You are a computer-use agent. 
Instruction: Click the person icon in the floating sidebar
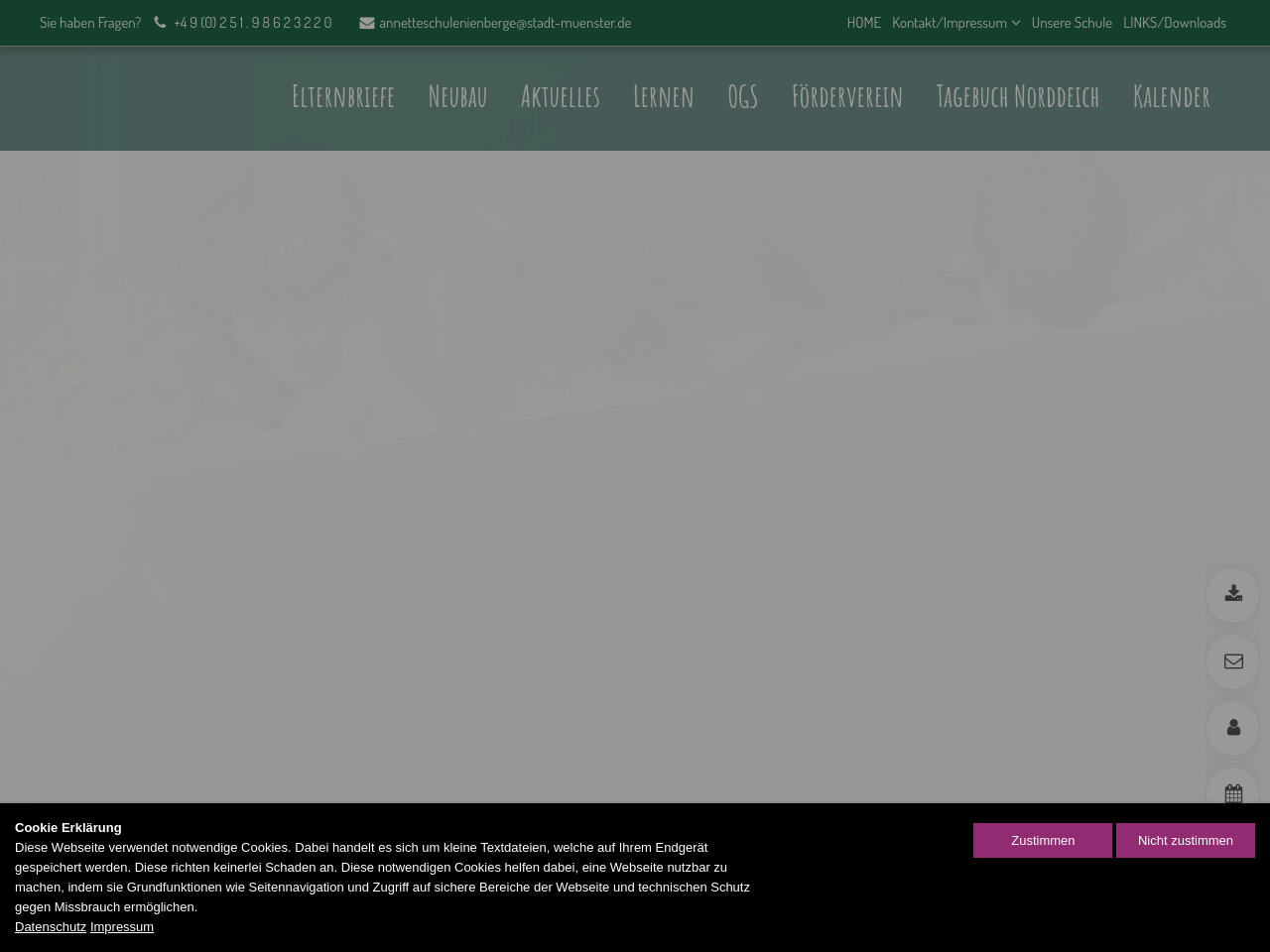click(1233, 728)
